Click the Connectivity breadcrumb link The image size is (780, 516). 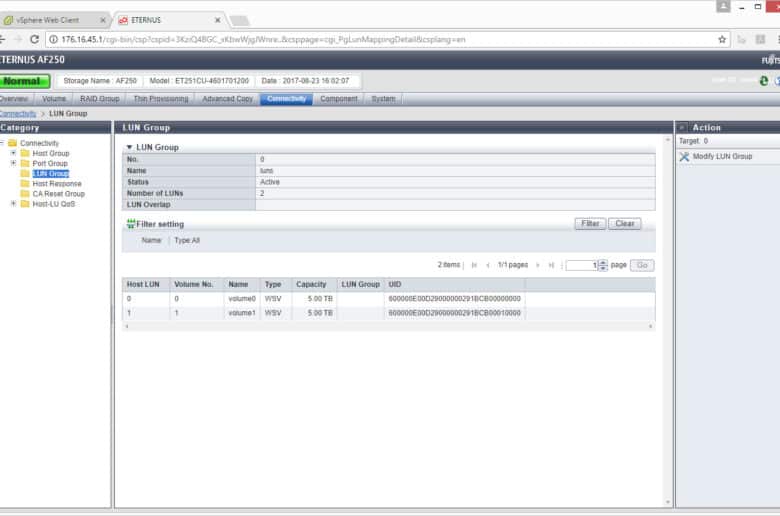point(18,113)
